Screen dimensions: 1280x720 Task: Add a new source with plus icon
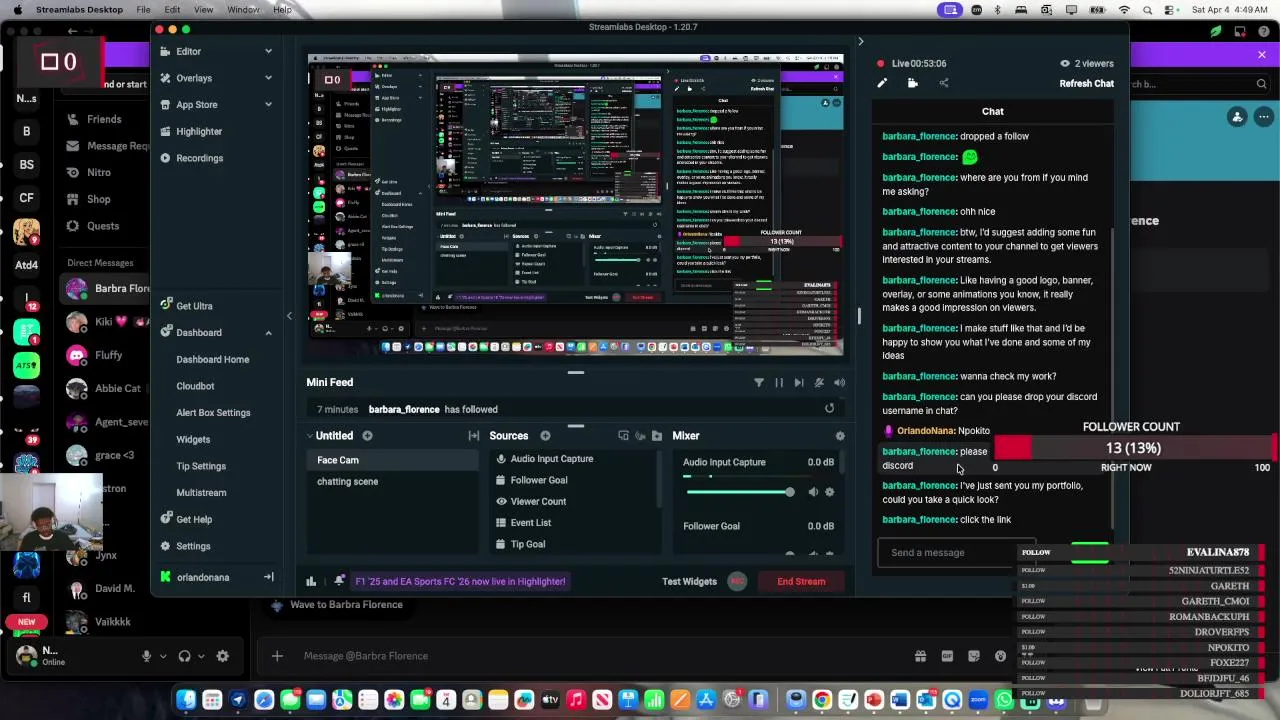coord(545,436)
